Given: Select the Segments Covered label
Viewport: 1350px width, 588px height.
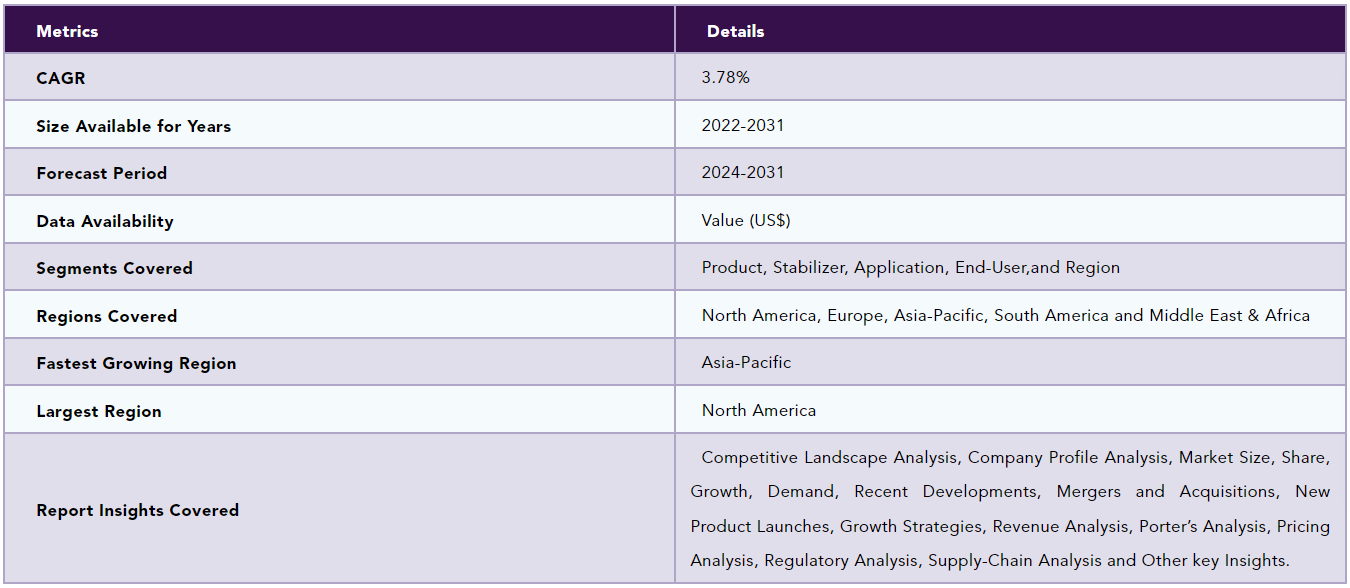Looking at the screenshot, I should tap(114, 268).
